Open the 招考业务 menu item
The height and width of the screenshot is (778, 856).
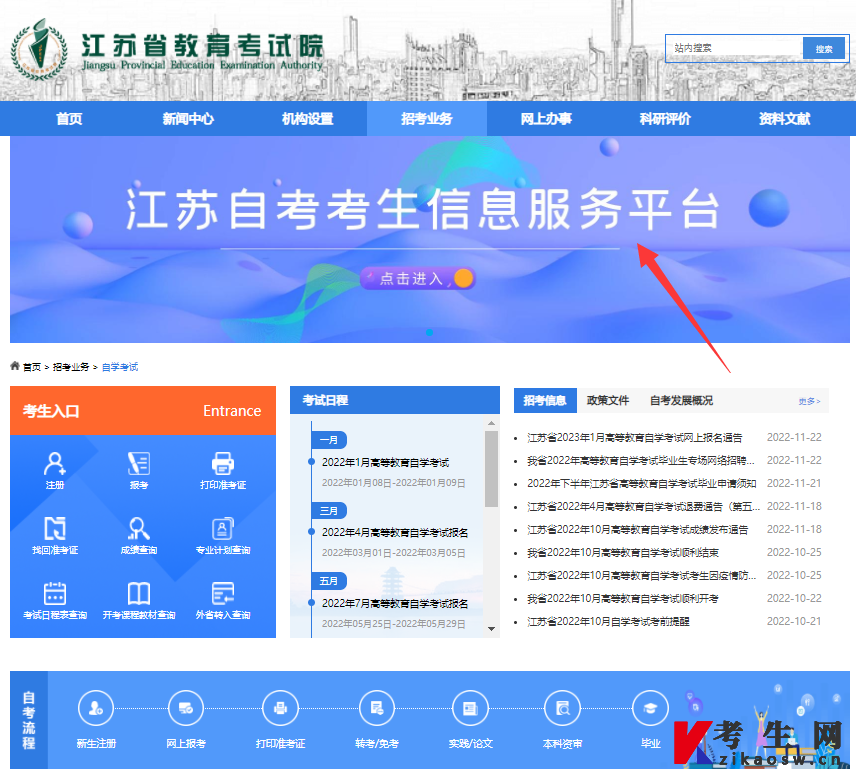click(426, 118)
